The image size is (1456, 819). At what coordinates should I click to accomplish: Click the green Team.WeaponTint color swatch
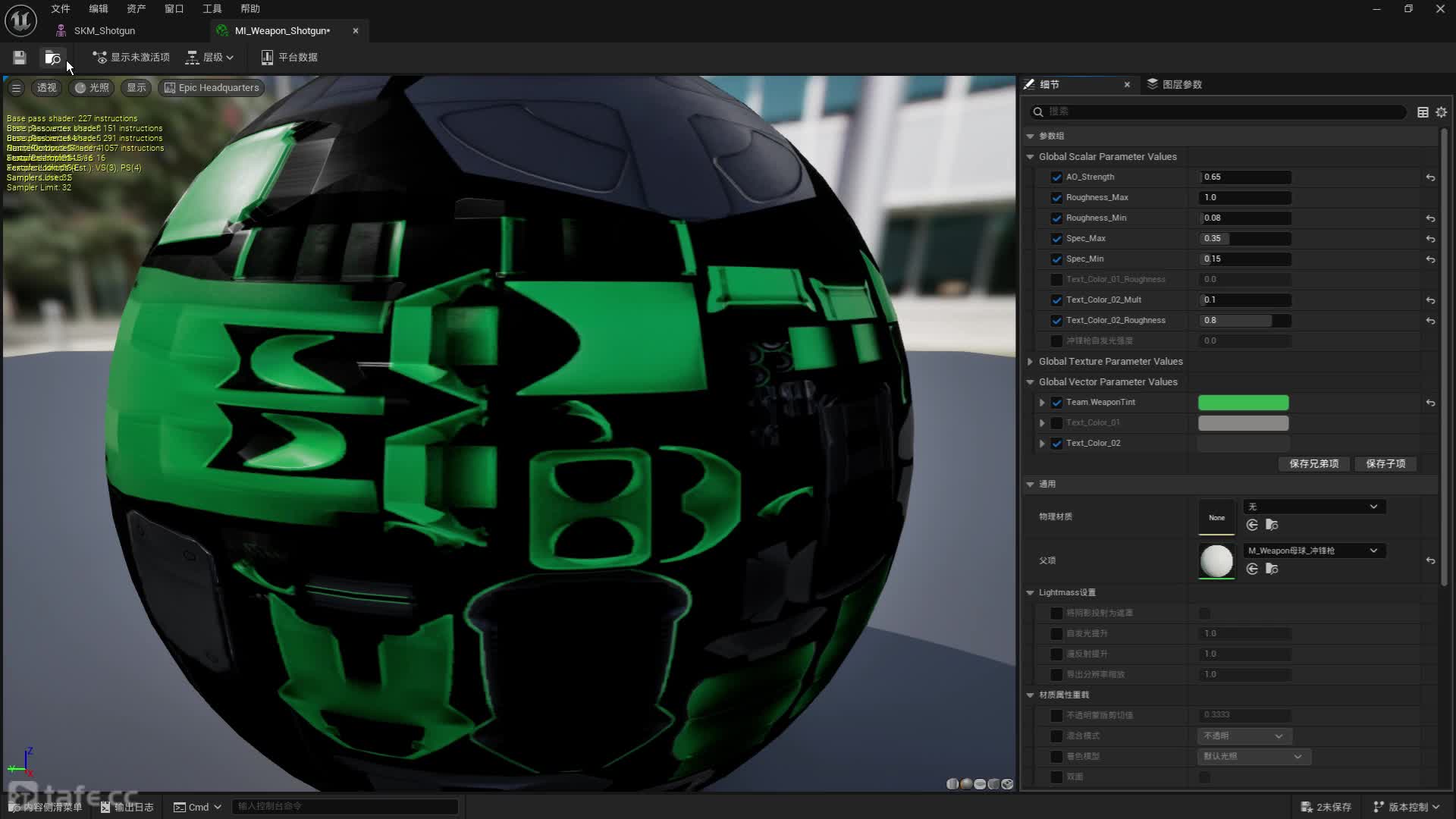[1243, 403]
